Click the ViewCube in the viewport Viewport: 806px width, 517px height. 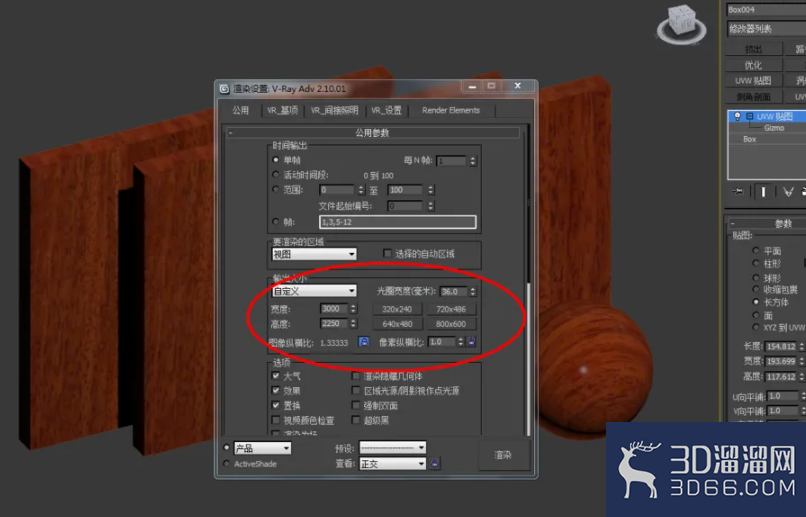point(682,24)
